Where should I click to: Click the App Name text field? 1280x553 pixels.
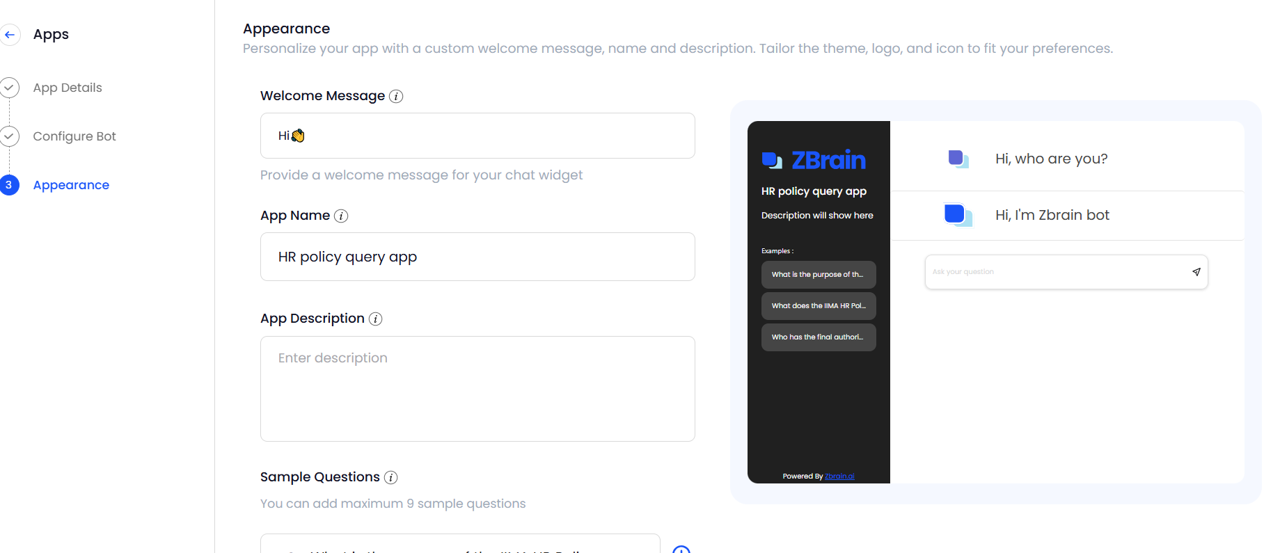pyautogui.click(x=477, y=257)
